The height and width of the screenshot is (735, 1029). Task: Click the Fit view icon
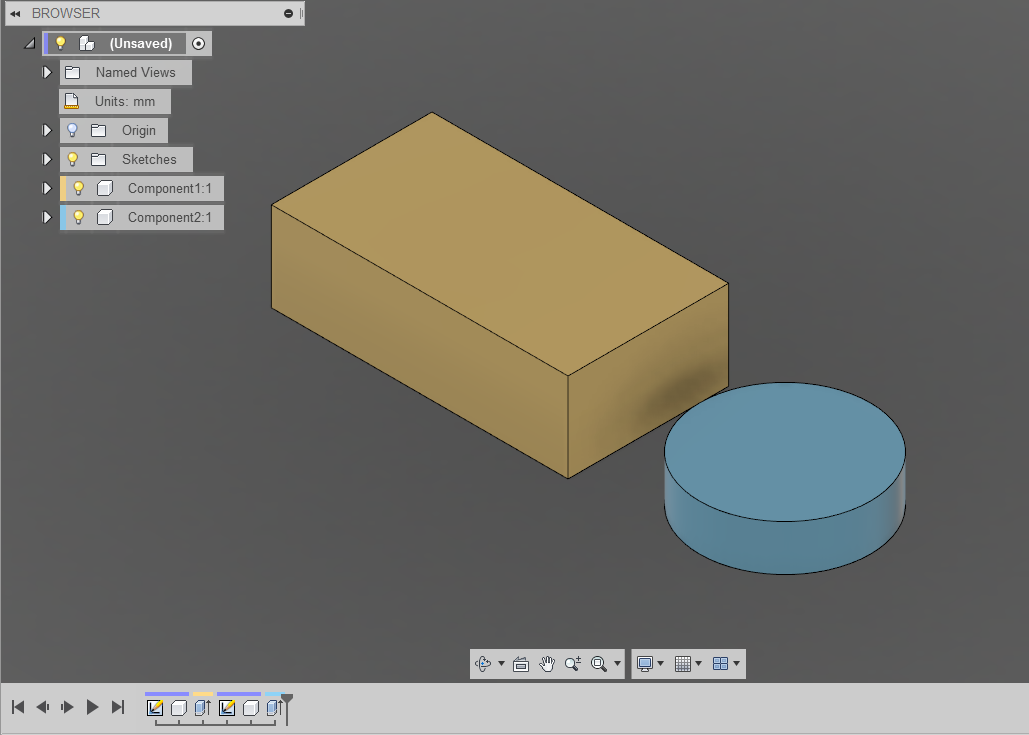coord(521,663)
